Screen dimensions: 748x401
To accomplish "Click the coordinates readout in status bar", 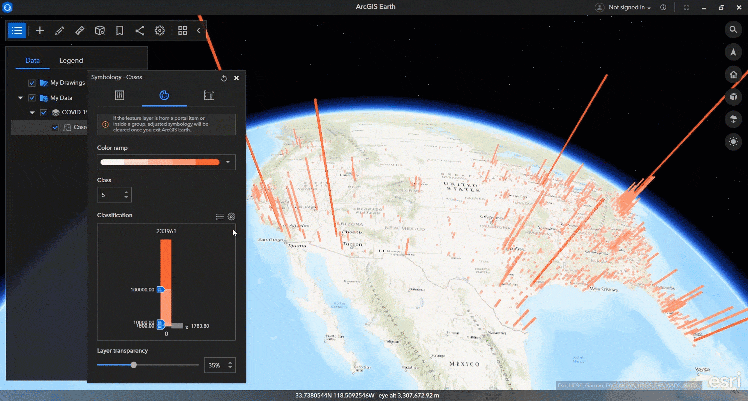I will [x=367, y=395].
